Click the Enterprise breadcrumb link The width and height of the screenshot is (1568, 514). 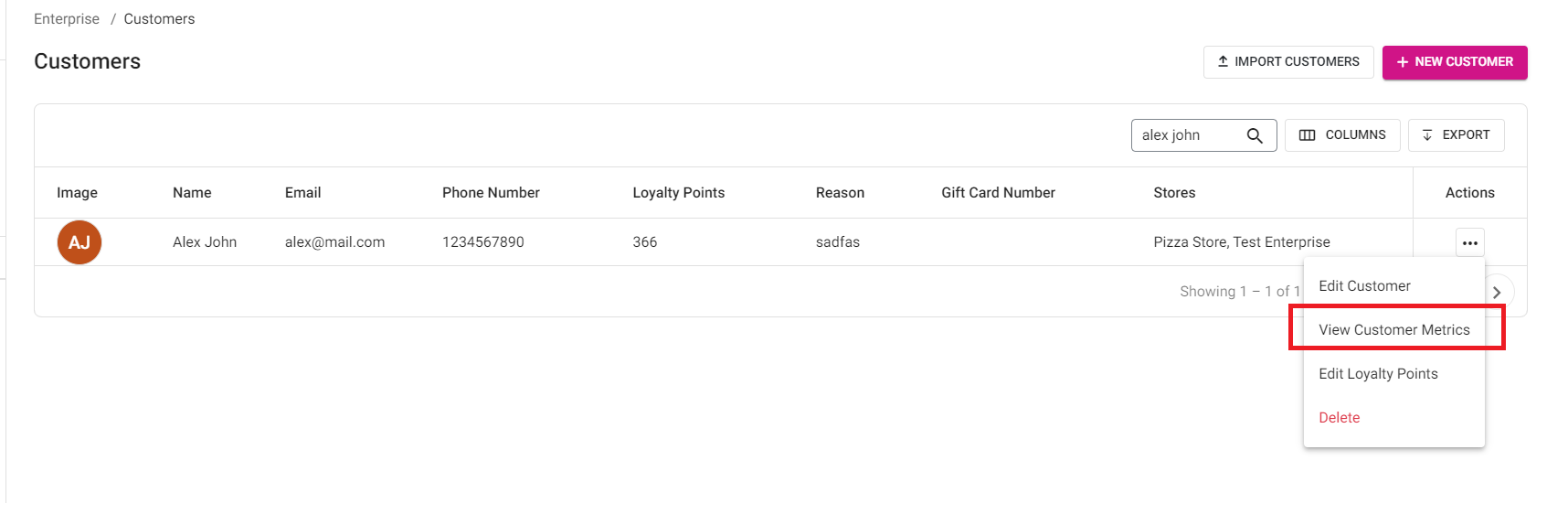pyautogui.click(x=67, y=19)
